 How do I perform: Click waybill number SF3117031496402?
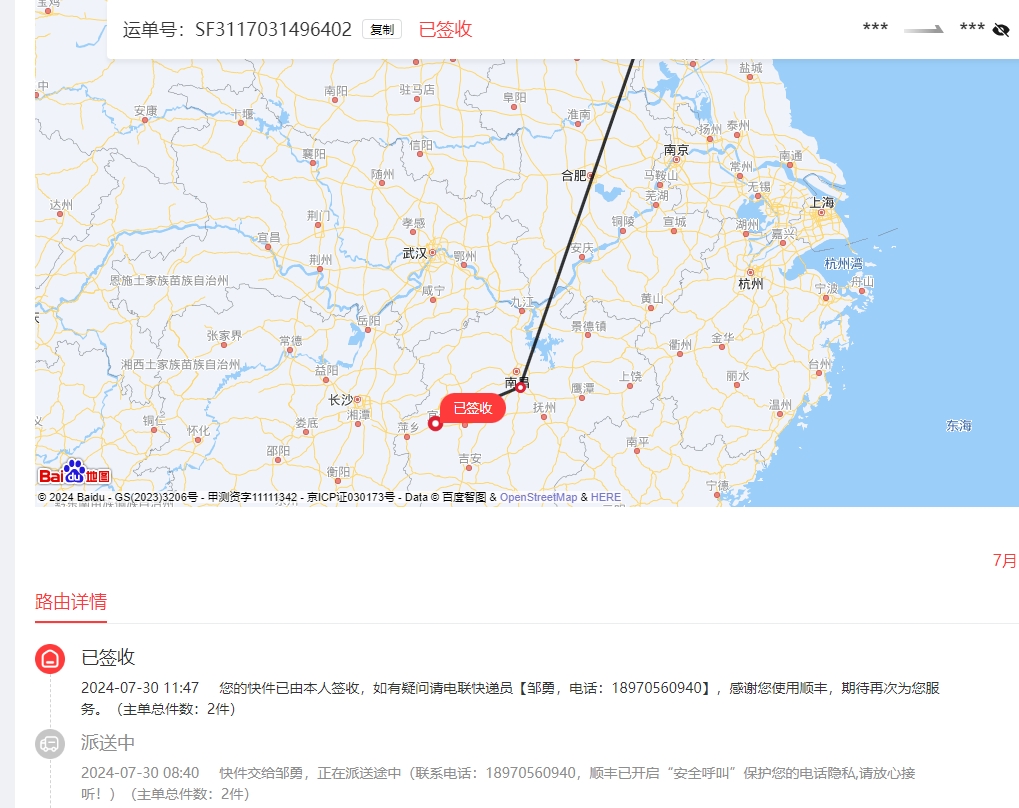click(273, 29)
